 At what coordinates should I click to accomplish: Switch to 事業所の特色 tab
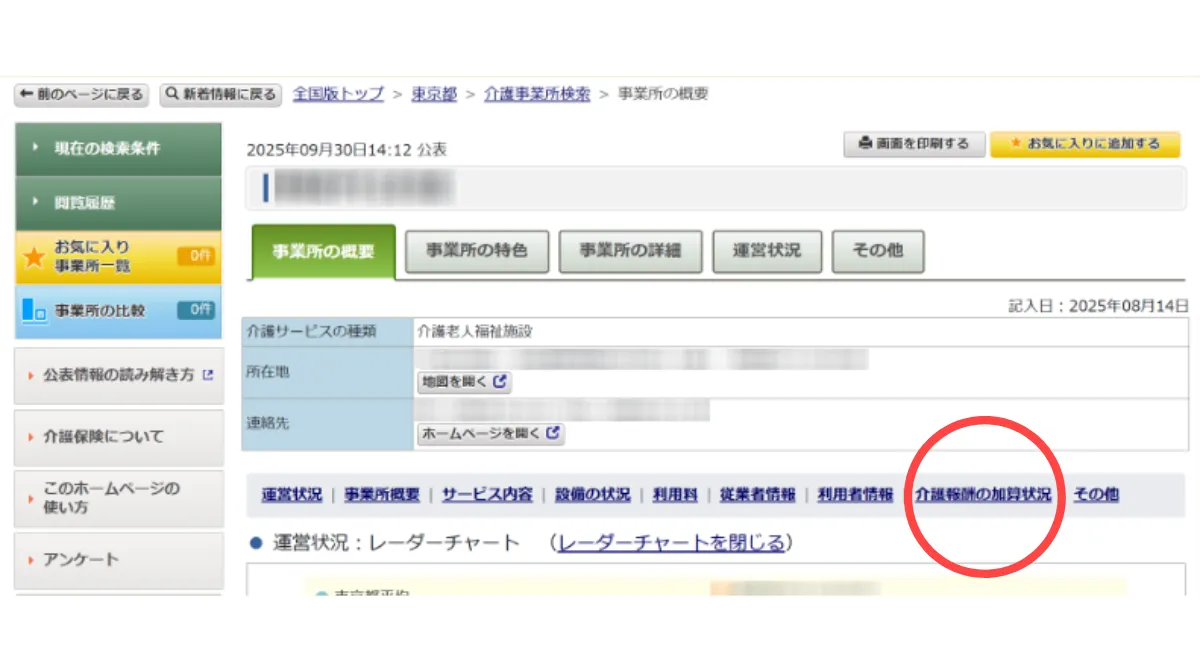476,251
